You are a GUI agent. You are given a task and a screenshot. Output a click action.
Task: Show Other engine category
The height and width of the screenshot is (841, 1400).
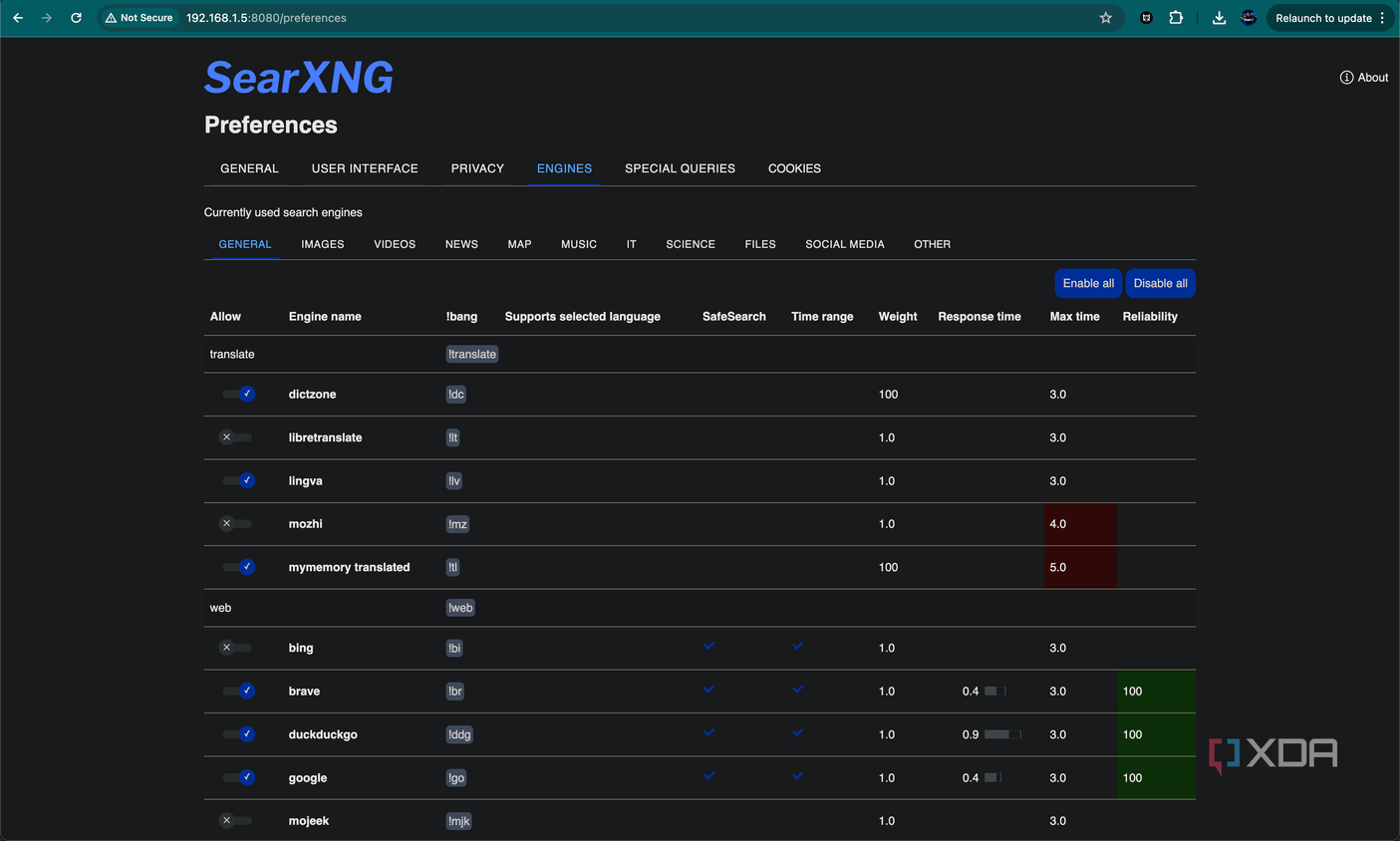click(932, 244)
